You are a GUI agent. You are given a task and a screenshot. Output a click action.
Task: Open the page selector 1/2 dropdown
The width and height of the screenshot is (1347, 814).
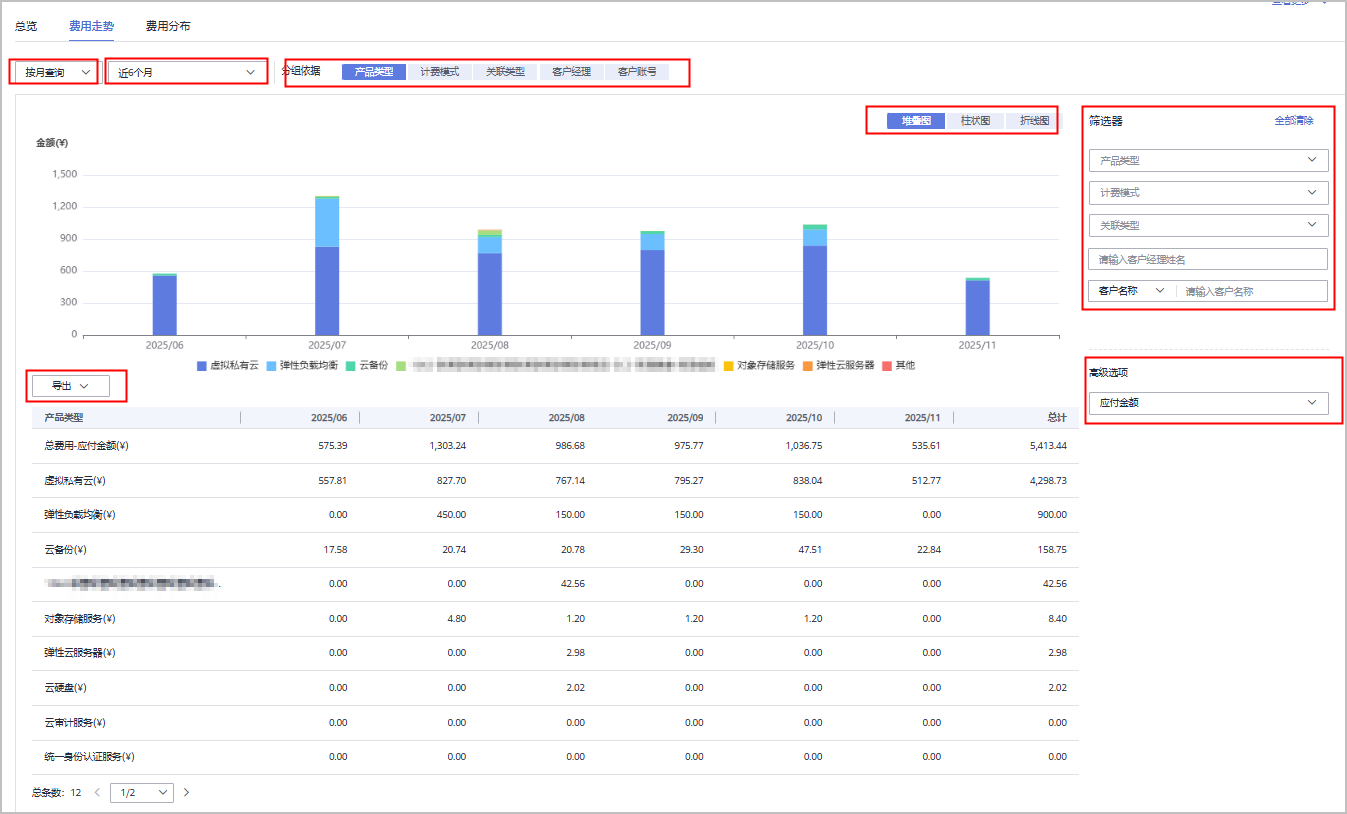click(x=141, y=792)
